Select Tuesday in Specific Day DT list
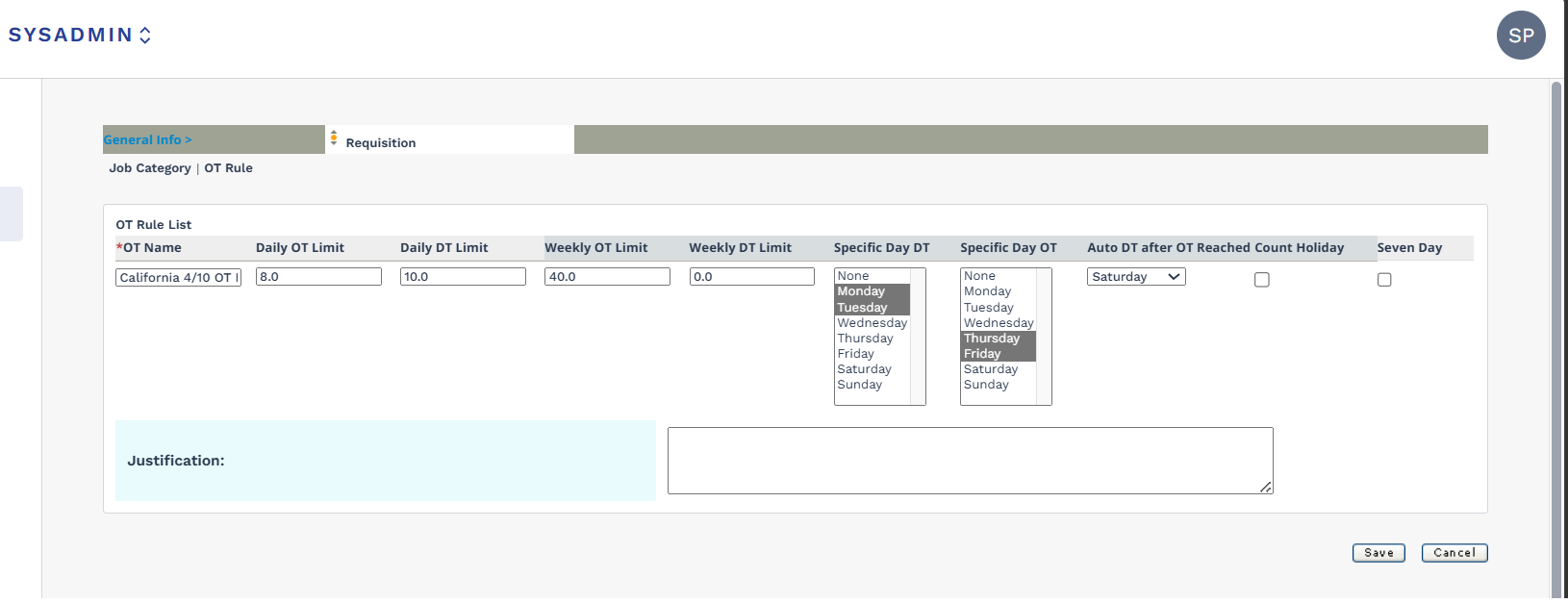The width and height of the screenshot is (1568, 603). (872, 308)
